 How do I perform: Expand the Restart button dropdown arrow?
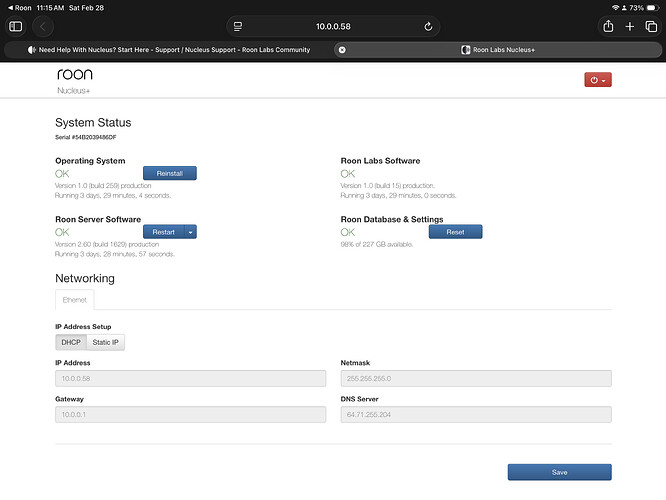click(x=190, y=232)
